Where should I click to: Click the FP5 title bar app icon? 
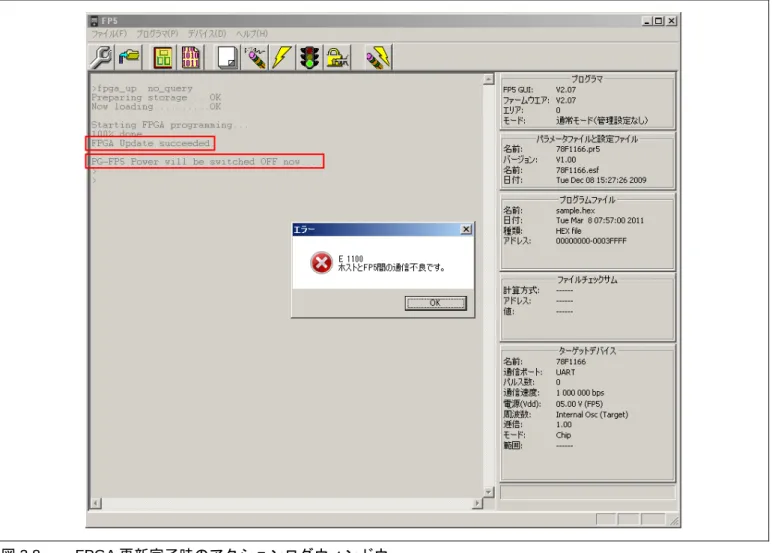[94, 21]
